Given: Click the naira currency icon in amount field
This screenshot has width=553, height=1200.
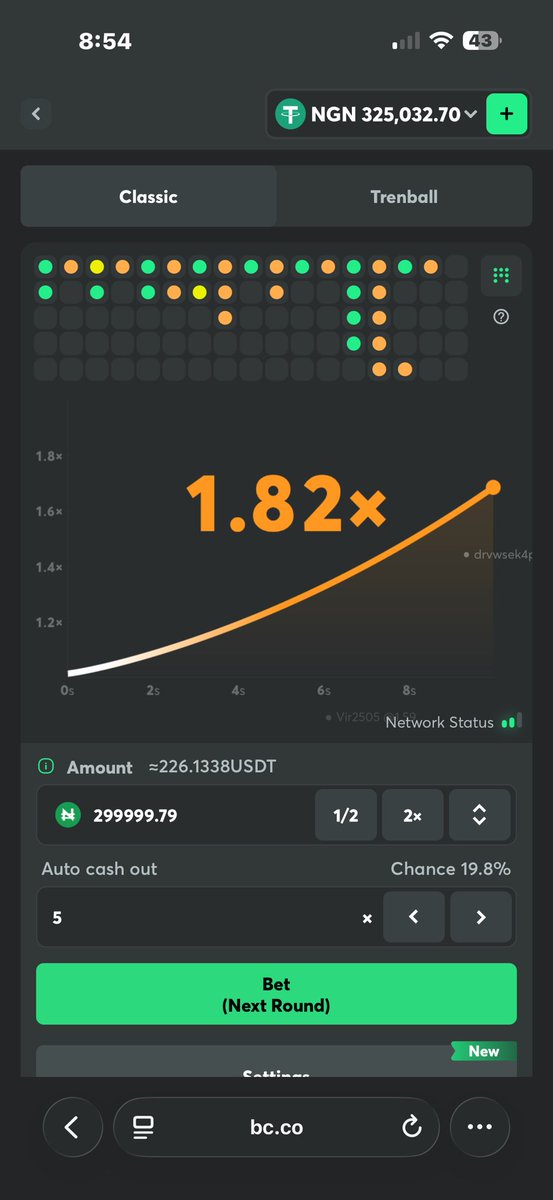Looking at the screenshot, I should [68, 815].
